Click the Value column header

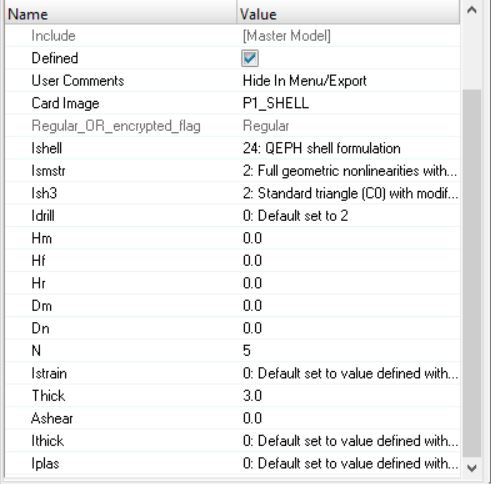click(349, 13)
